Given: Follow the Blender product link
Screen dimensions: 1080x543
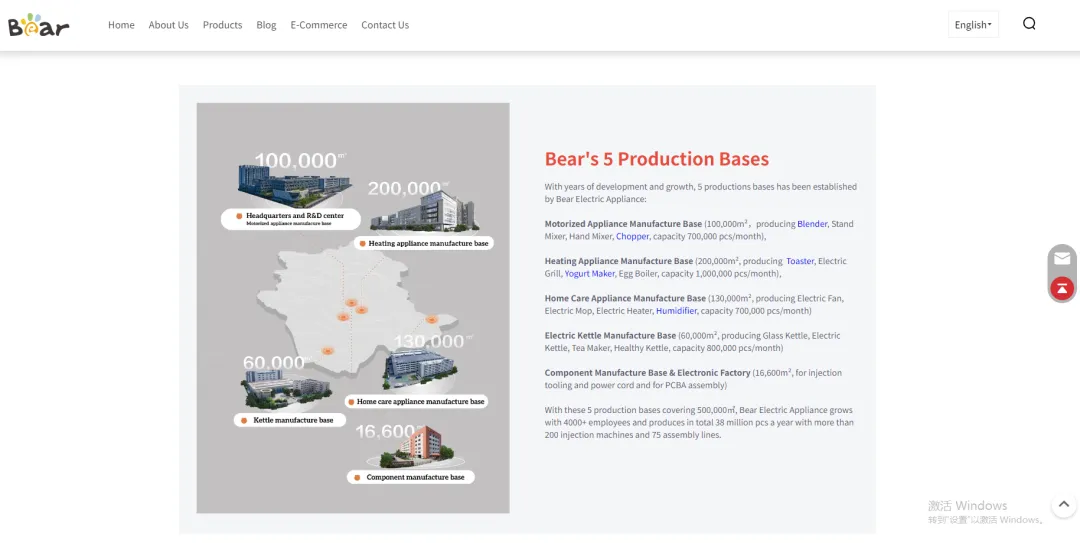Looking at the screenshot, I should 812,224.
